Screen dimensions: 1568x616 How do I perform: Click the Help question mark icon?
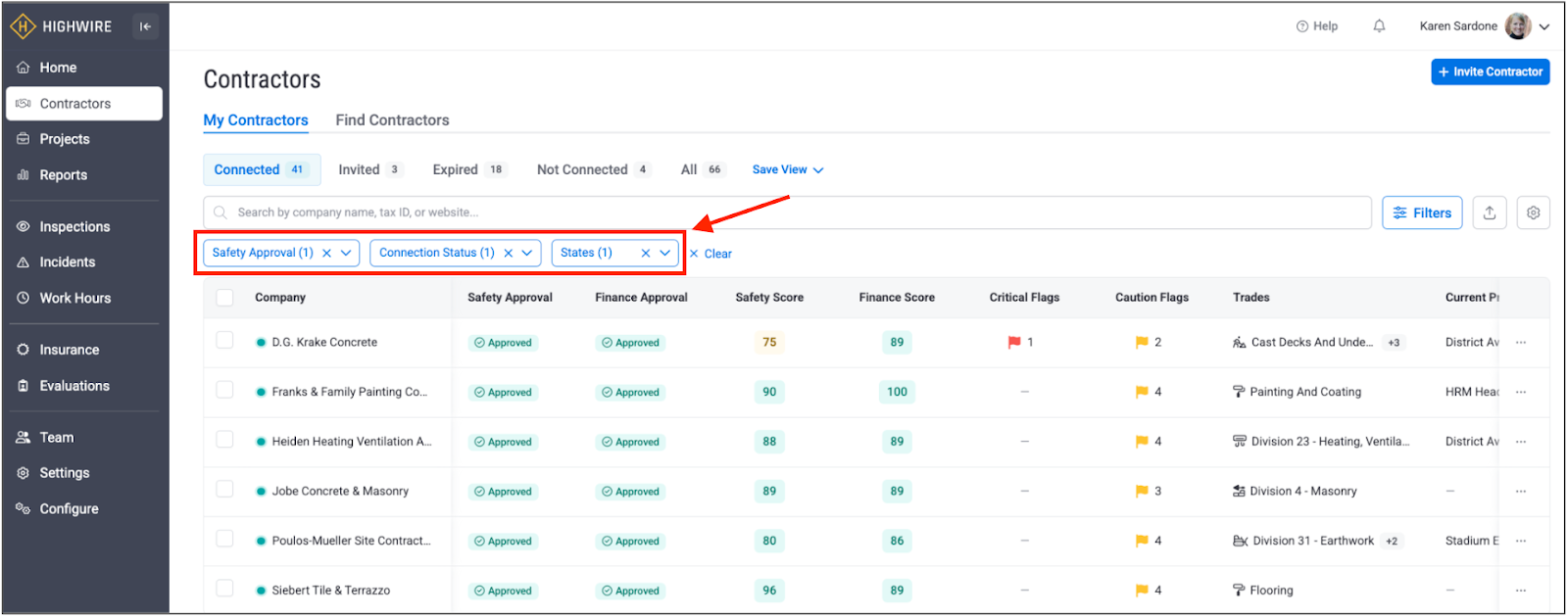click(1302, 26)
